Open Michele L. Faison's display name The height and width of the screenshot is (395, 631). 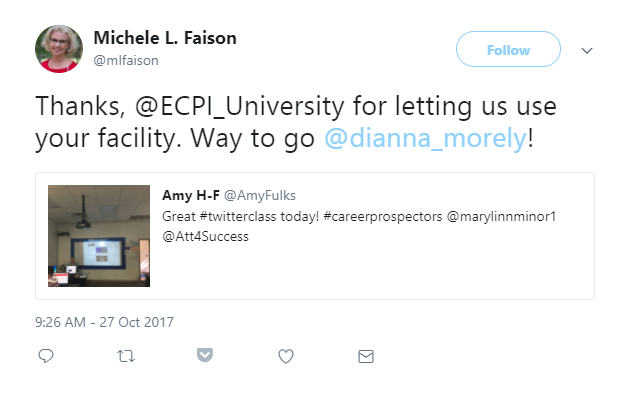point(165,38)
